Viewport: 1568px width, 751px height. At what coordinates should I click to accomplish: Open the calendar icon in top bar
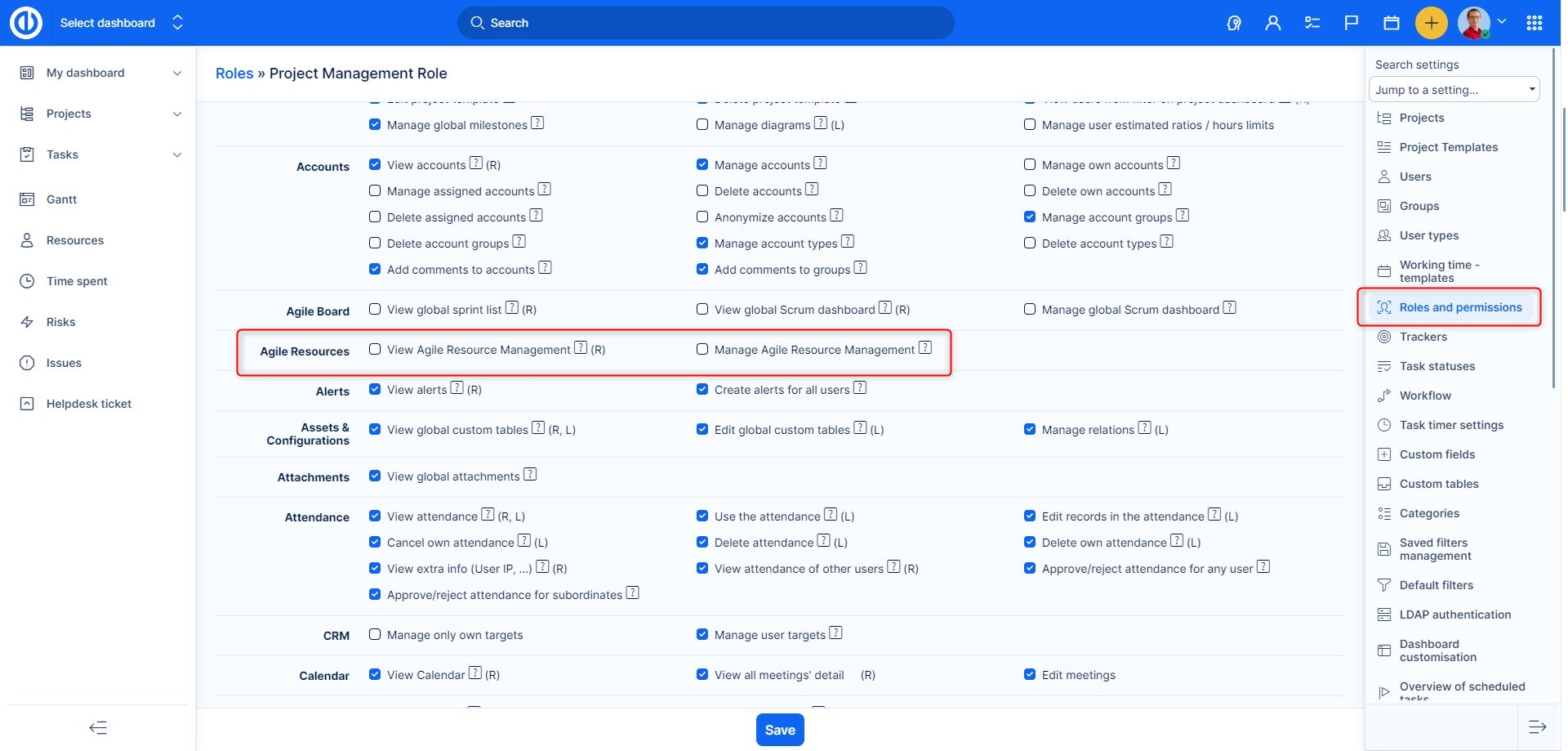[1392, 23]
